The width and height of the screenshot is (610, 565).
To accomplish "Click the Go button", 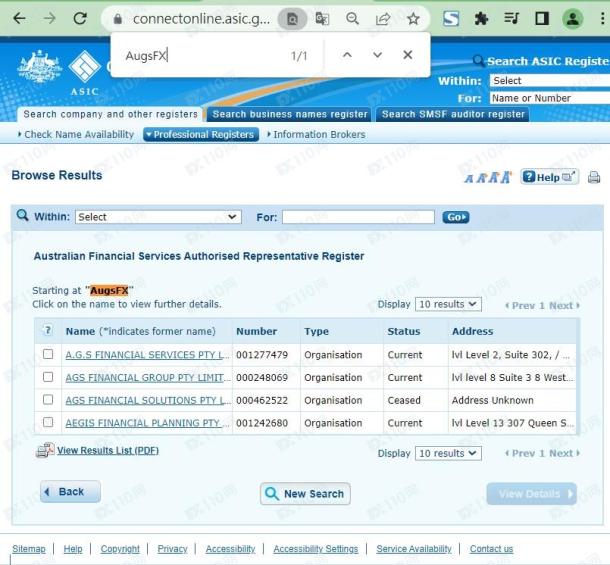I will click(456, 217).
